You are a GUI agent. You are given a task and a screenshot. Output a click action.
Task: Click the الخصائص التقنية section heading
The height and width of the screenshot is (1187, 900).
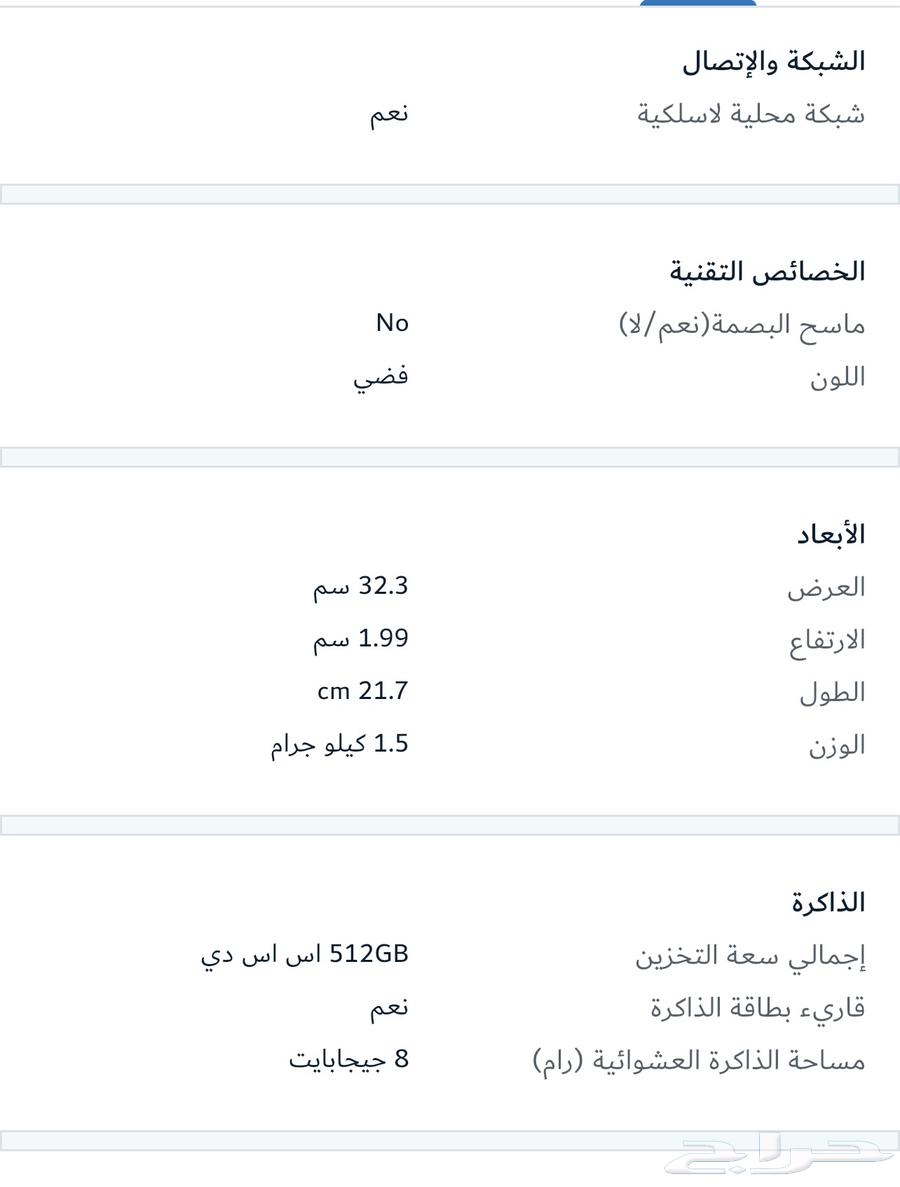click(767, 271)
